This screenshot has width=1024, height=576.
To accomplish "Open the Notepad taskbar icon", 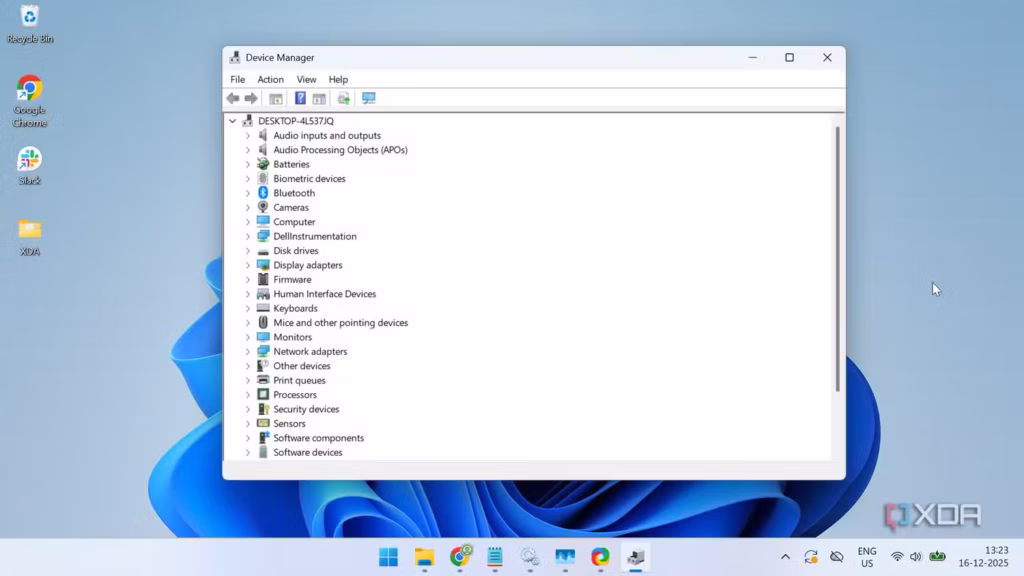I will (x=495, y=557).
